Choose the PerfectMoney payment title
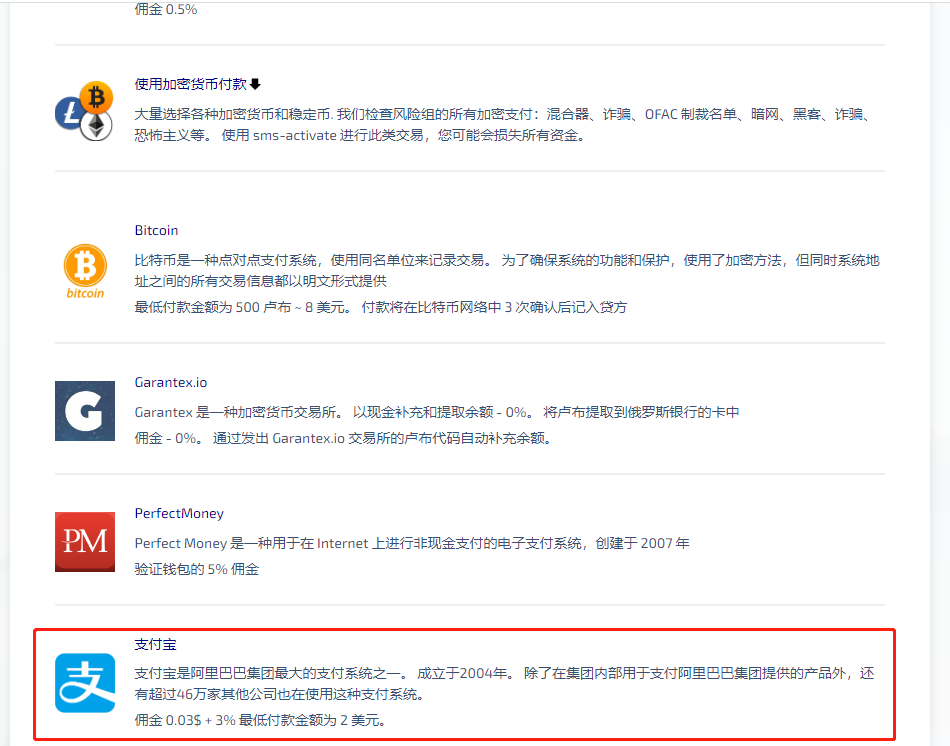The height and width of the screenshot is (746, 950). [179, 513]
